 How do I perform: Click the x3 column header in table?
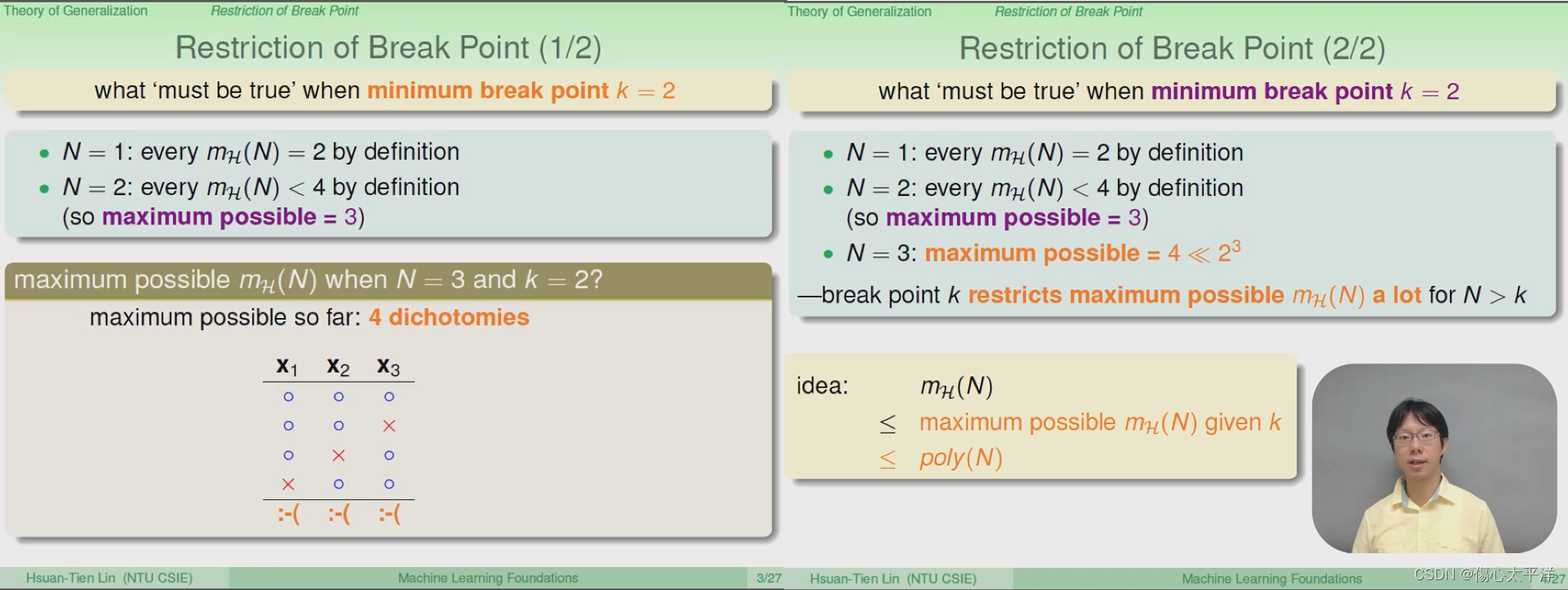(x=389, y=366)
